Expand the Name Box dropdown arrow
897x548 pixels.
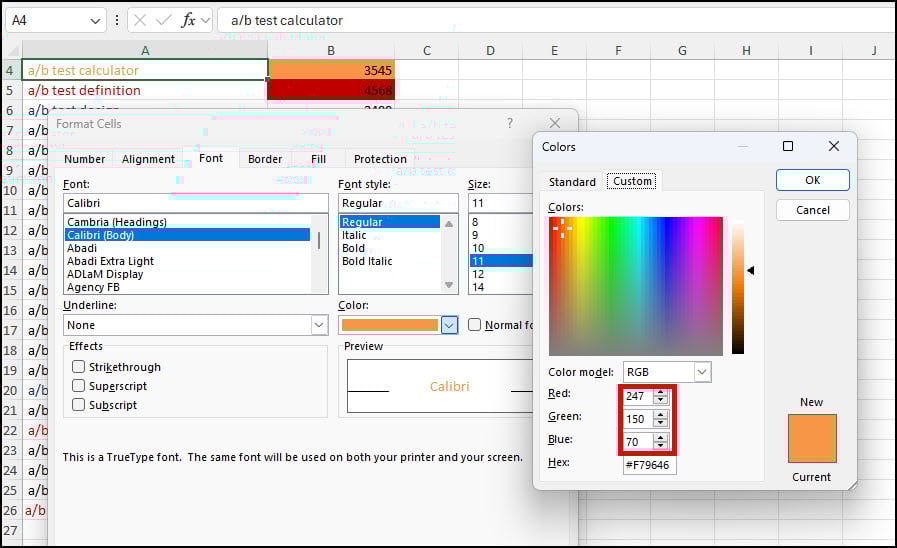(95, 21)
